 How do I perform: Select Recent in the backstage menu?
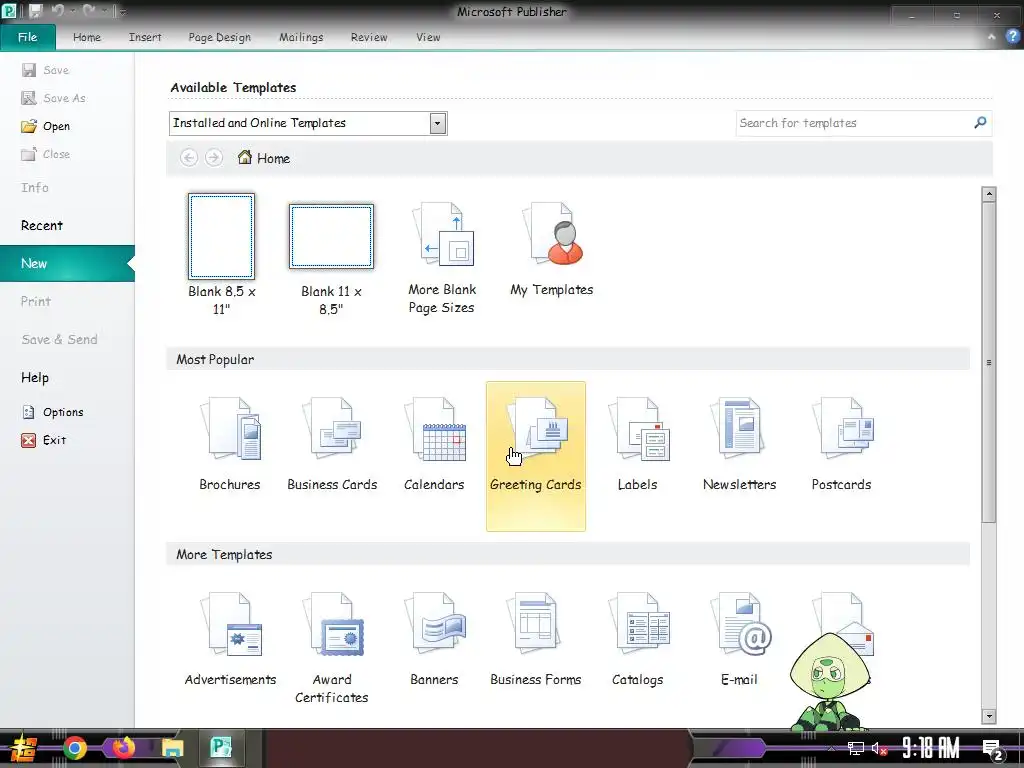pyautogui.click(x=42, y=225)
